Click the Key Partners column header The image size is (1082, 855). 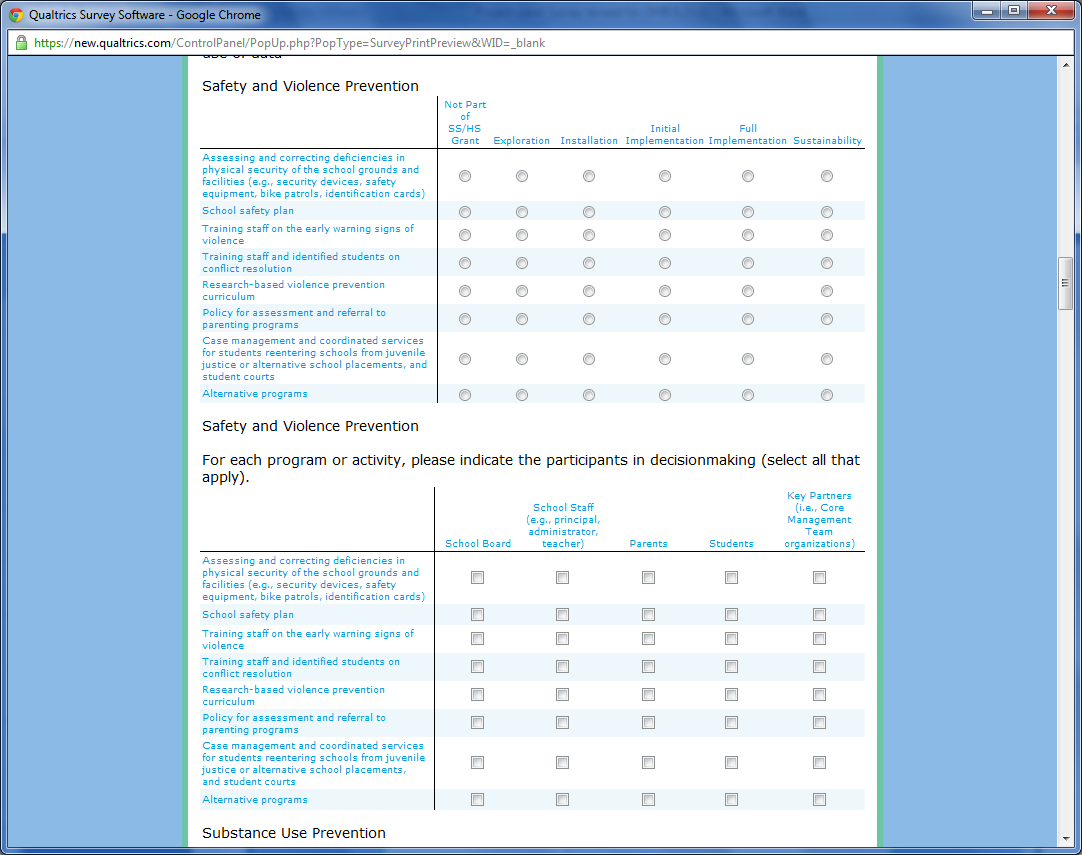tap(819, 520)
